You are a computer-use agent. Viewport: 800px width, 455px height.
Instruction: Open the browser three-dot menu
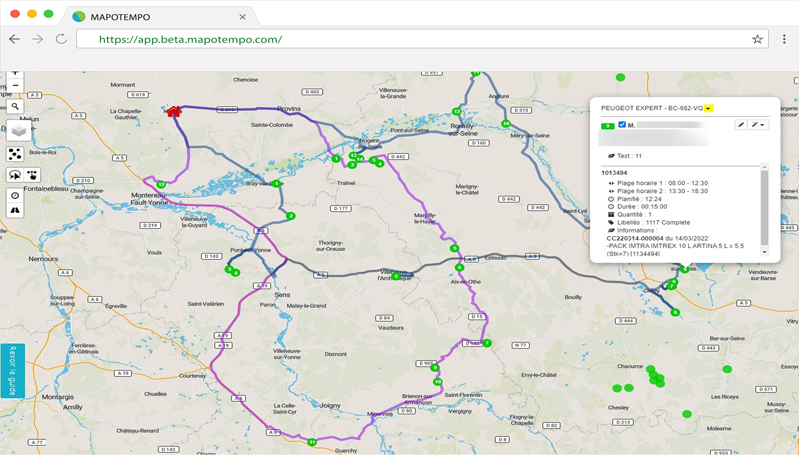[x=784, y=39]
